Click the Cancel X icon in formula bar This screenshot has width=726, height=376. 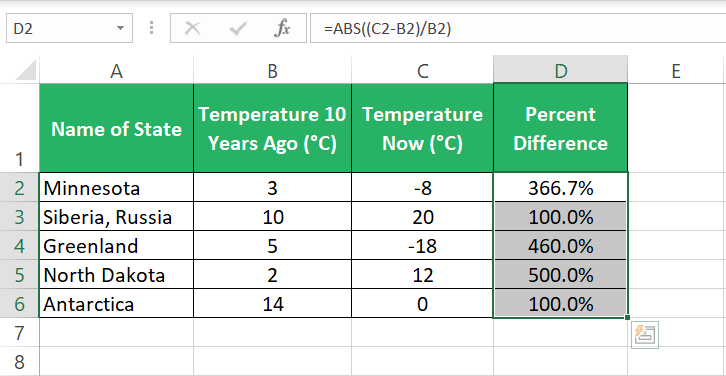192,29
